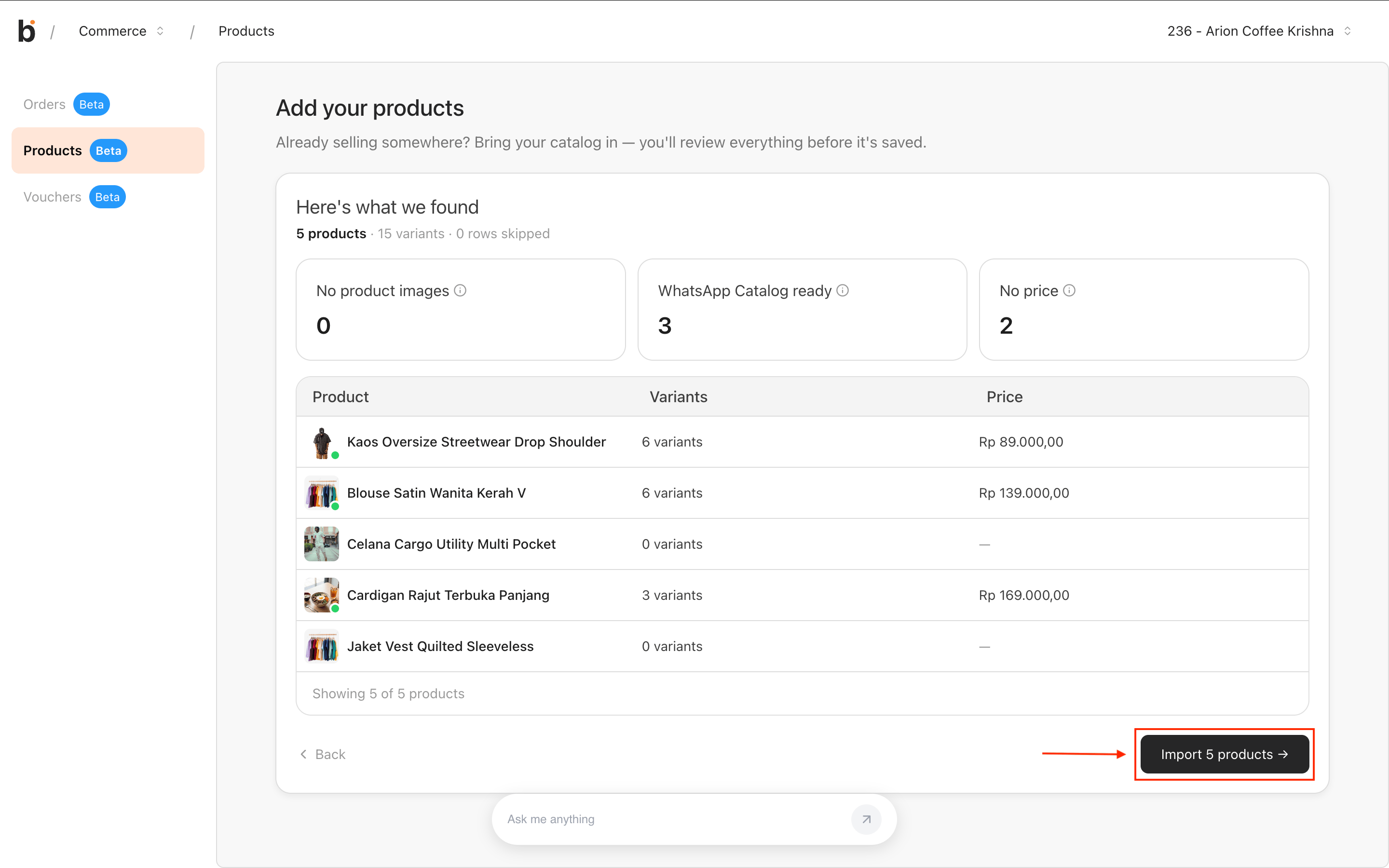Click the b logo home icon
1389x868 pixels.
pyautogui.click(x=27, y=31)
